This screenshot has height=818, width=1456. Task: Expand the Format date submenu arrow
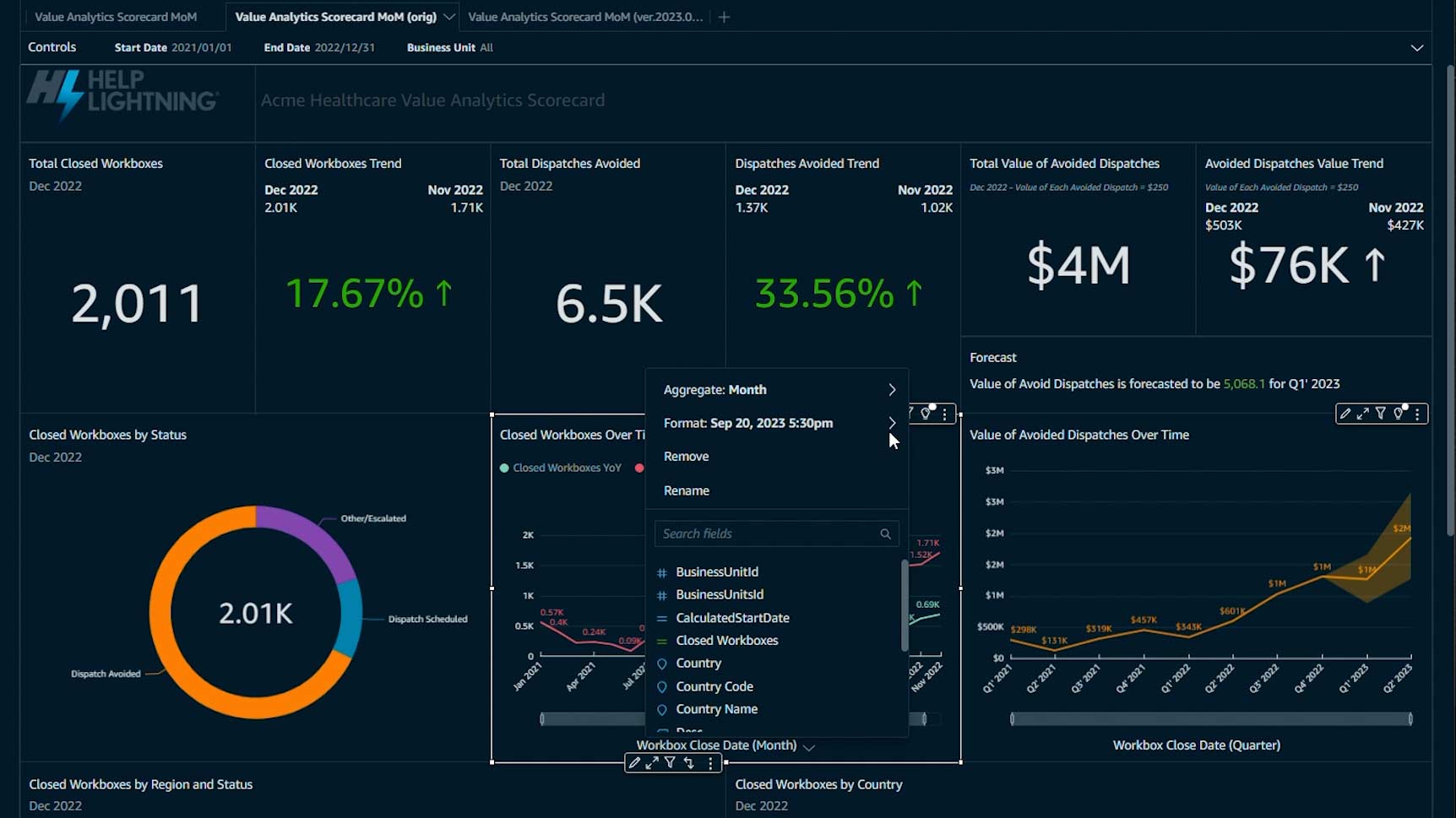(892, 423)
